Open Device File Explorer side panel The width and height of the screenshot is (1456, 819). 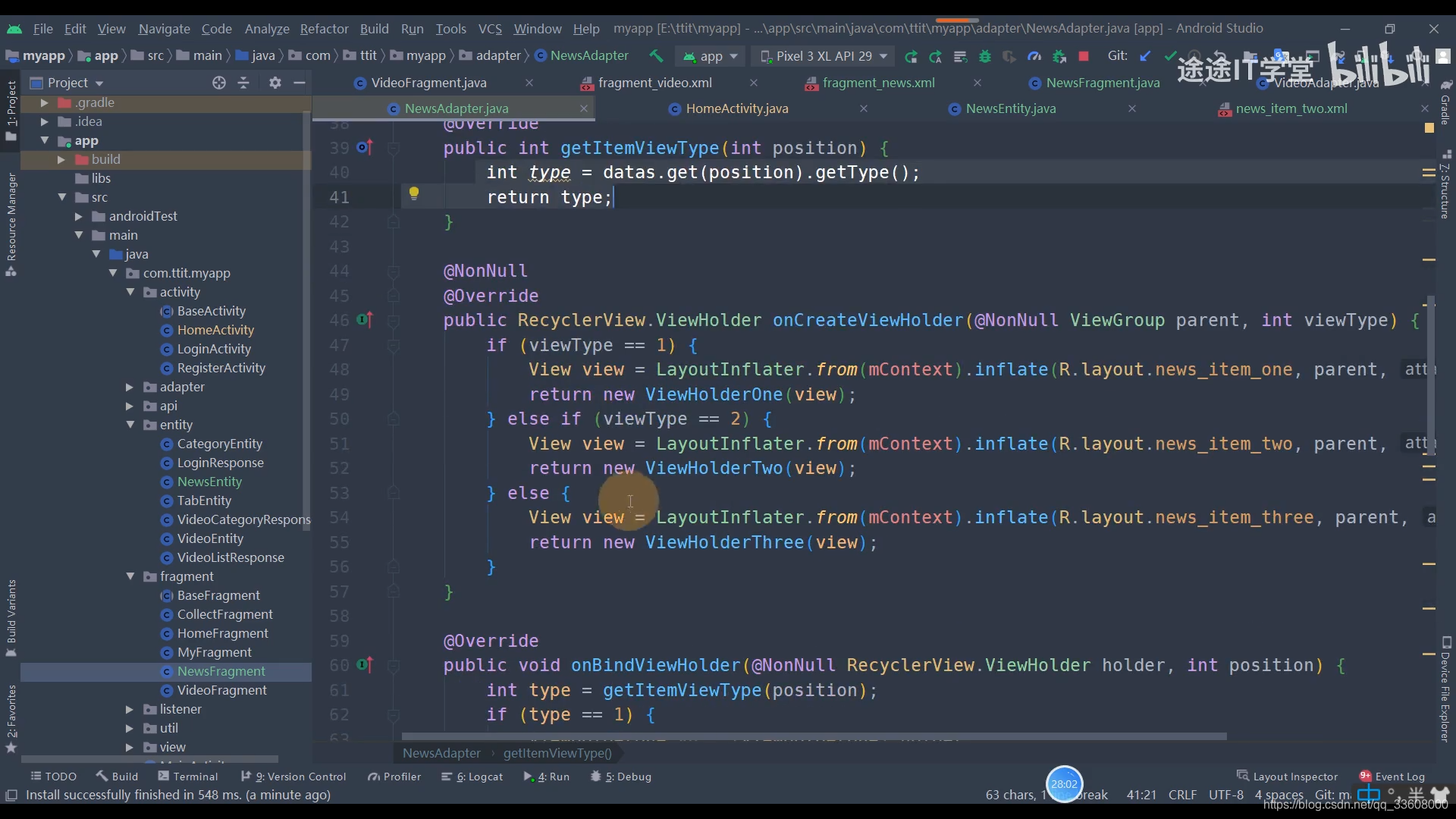click(x=1445, y=689)
